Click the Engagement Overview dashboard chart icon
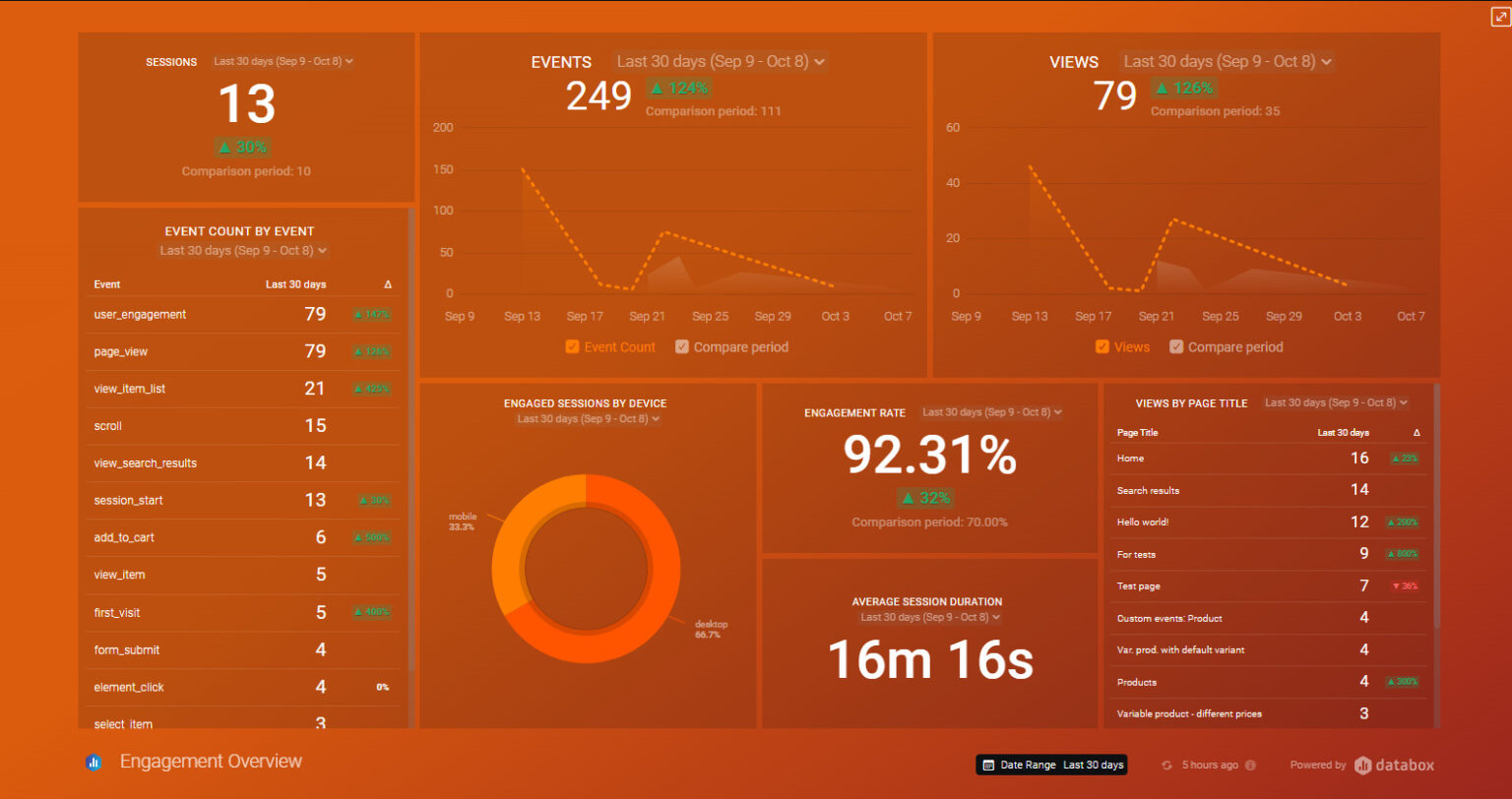1512x799 pixels. pos(94,763)
